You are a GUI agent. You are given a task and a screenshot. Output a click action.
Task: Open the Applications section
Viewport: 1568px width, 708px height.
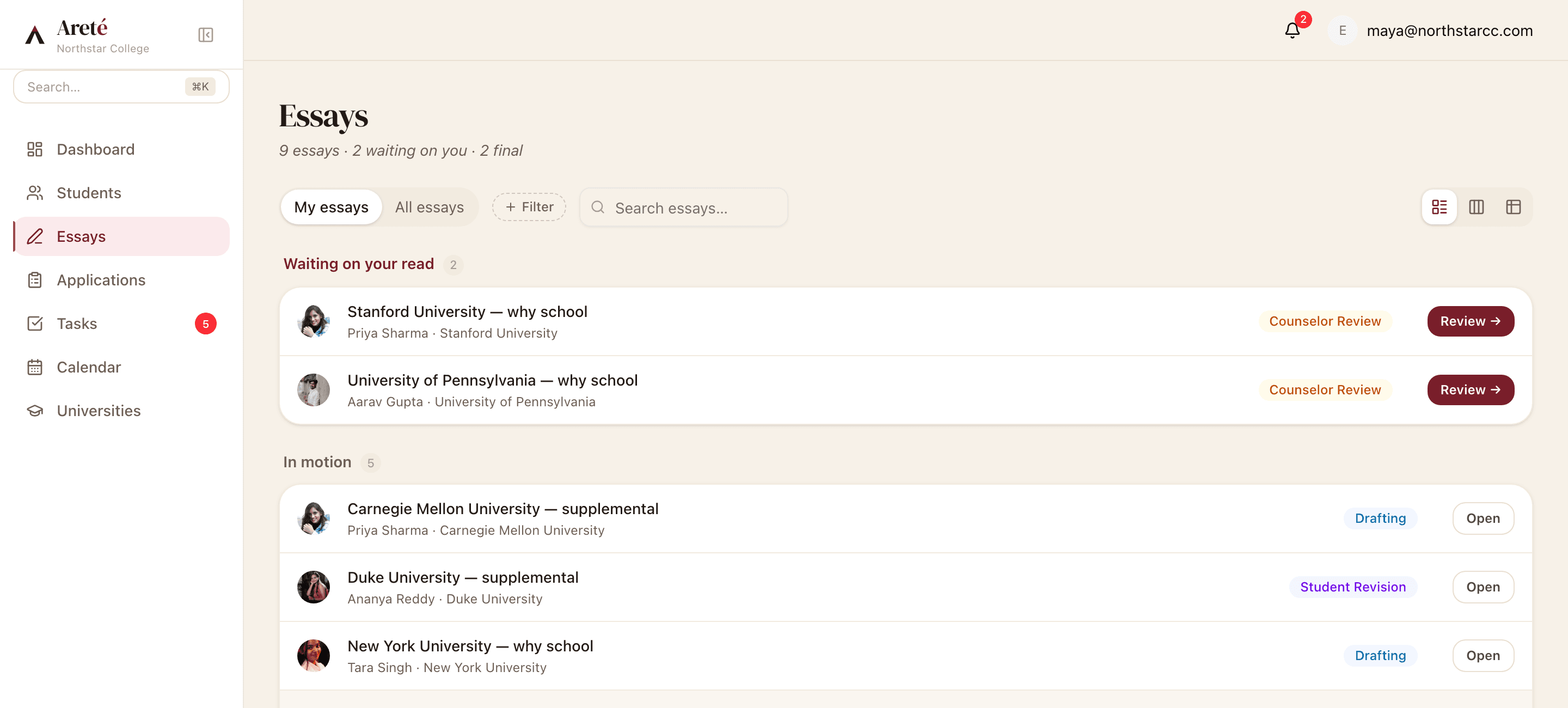click(x=121, y=280)
